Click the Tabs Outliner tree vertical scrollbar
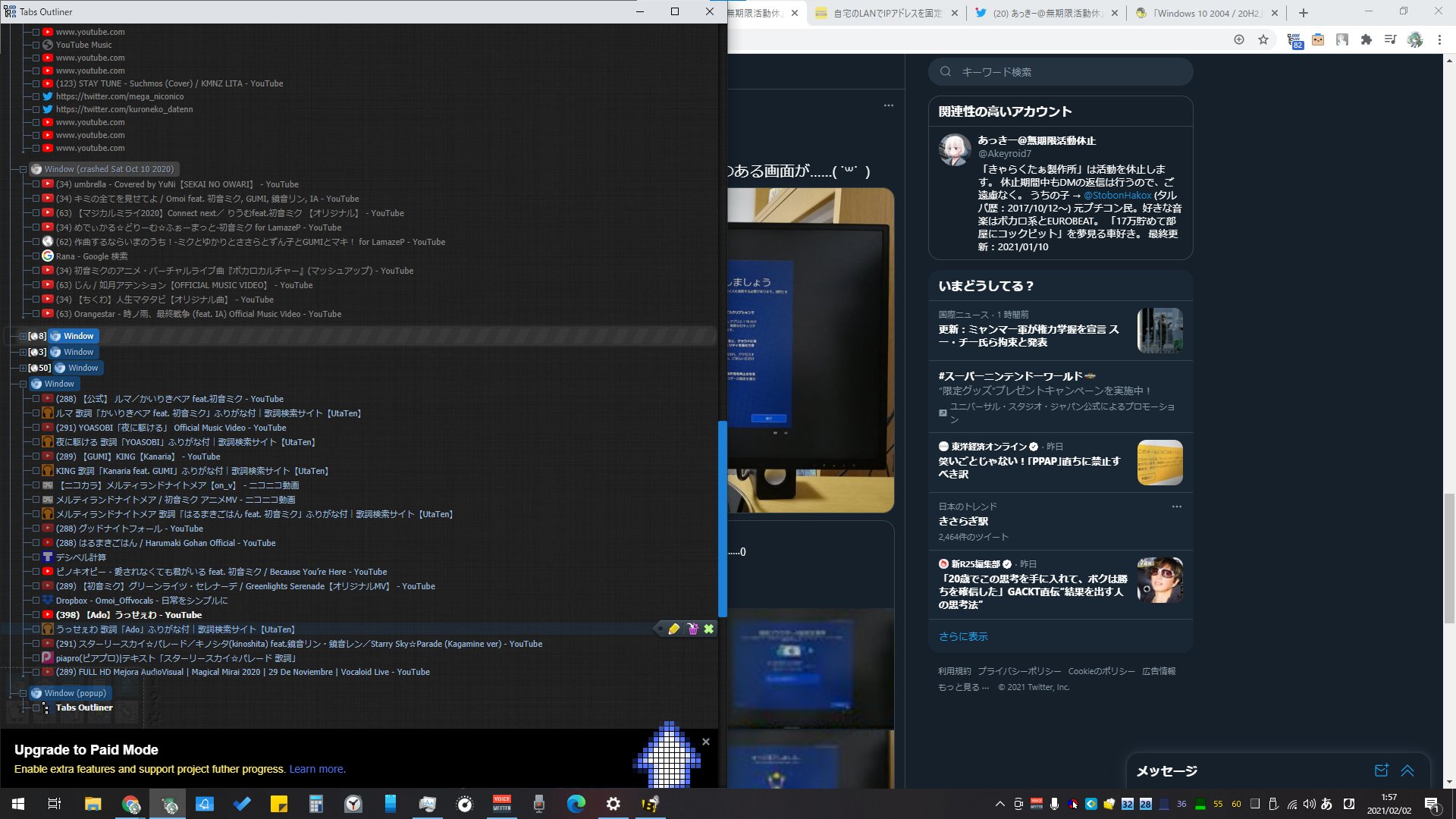1456x819 pixels. [x=723, y=519]
